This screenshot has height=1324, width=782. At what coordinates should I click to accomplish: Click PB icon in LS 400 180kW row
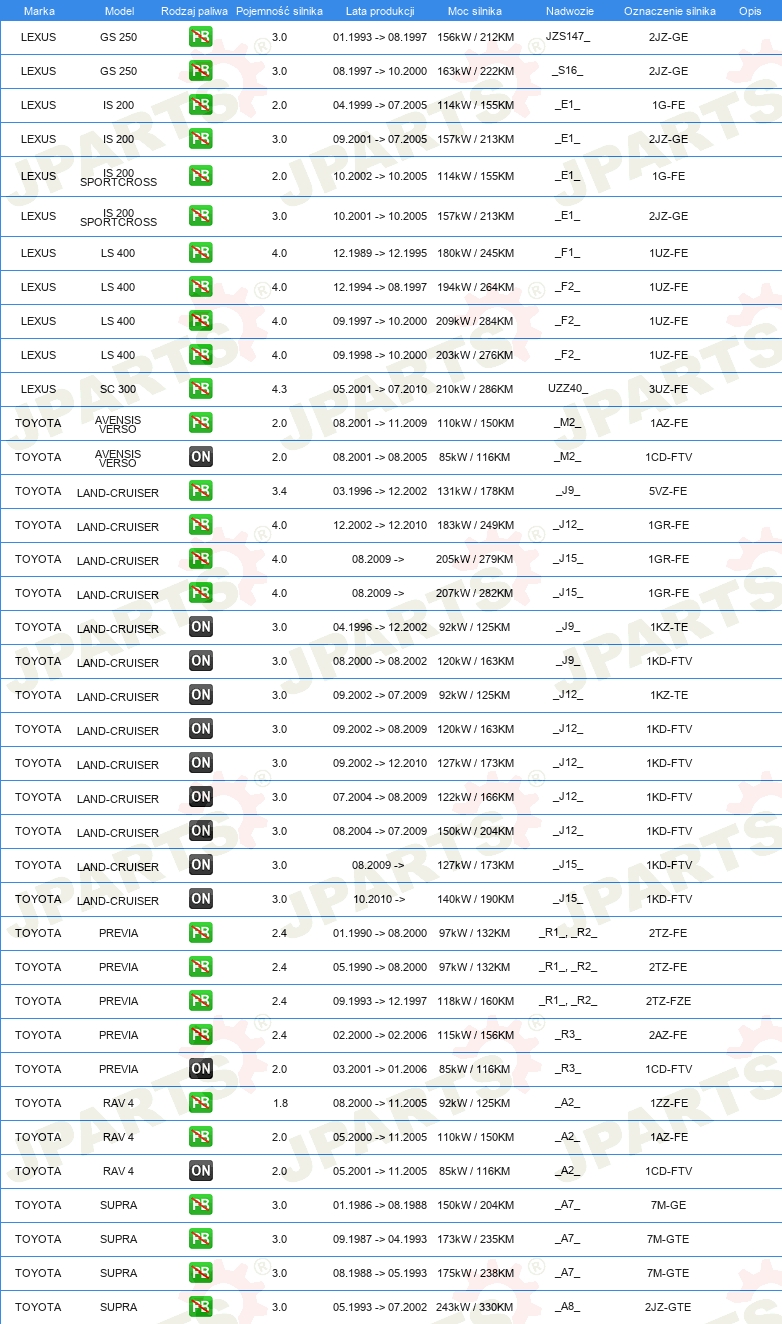(x=201, y=253)
